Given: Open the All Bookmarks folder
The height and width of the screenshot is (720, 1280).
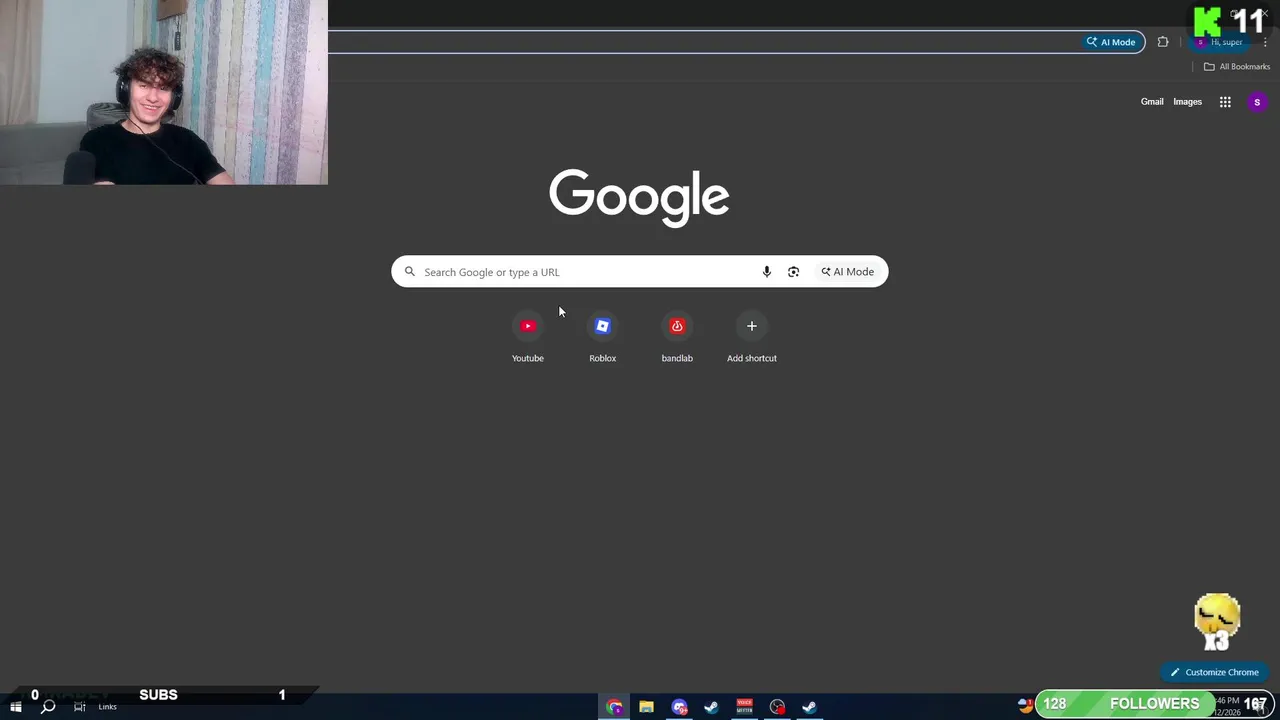Looking at the screenshot, I should (x=1237, y=67).
